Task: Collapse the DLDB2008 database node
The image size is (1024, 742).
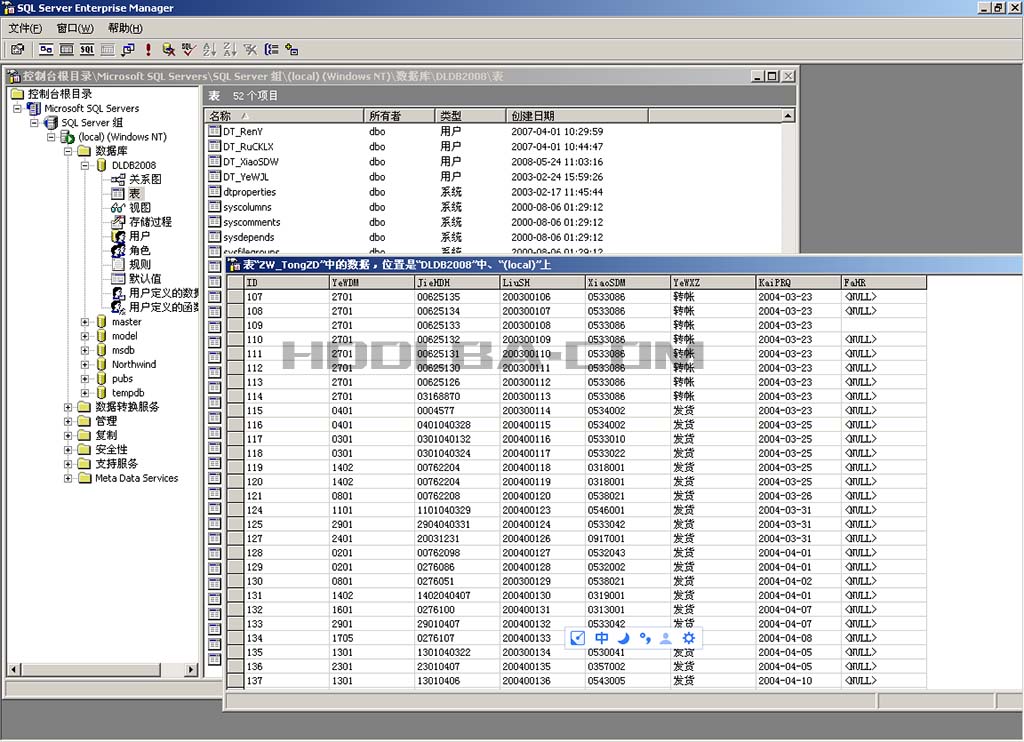Action: pos(85,165)
